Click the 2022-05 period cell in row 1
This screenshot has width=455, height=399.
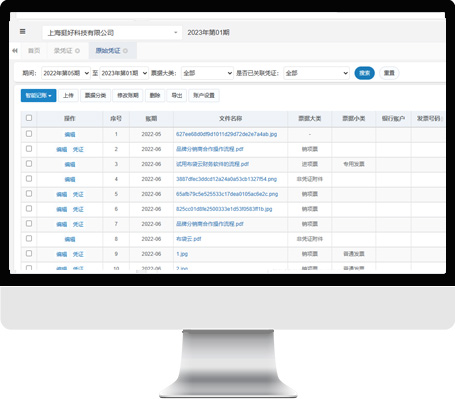(x=151, y=134)
